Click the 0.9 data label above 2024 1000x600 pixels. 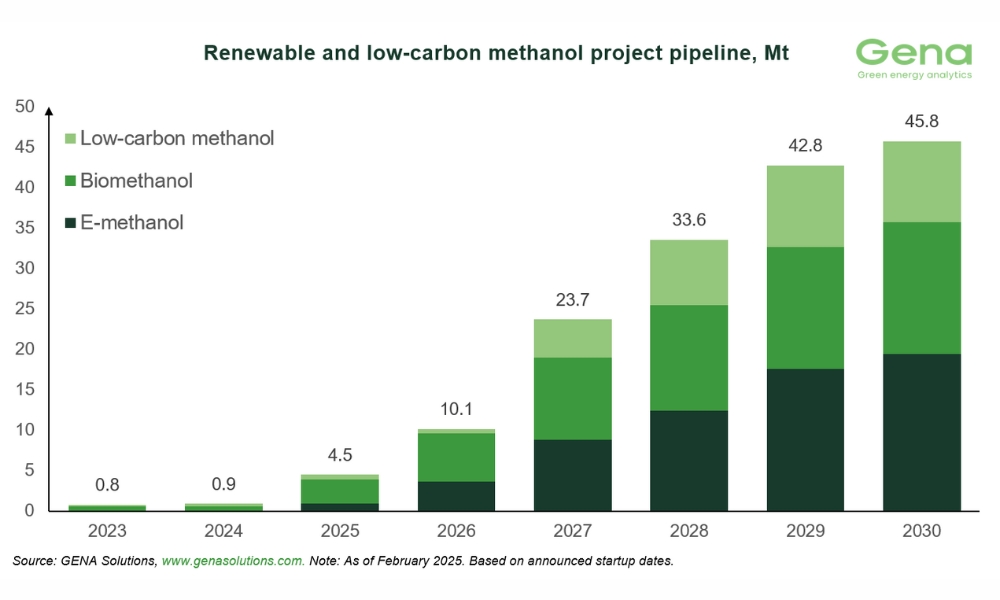pos(224,483)
